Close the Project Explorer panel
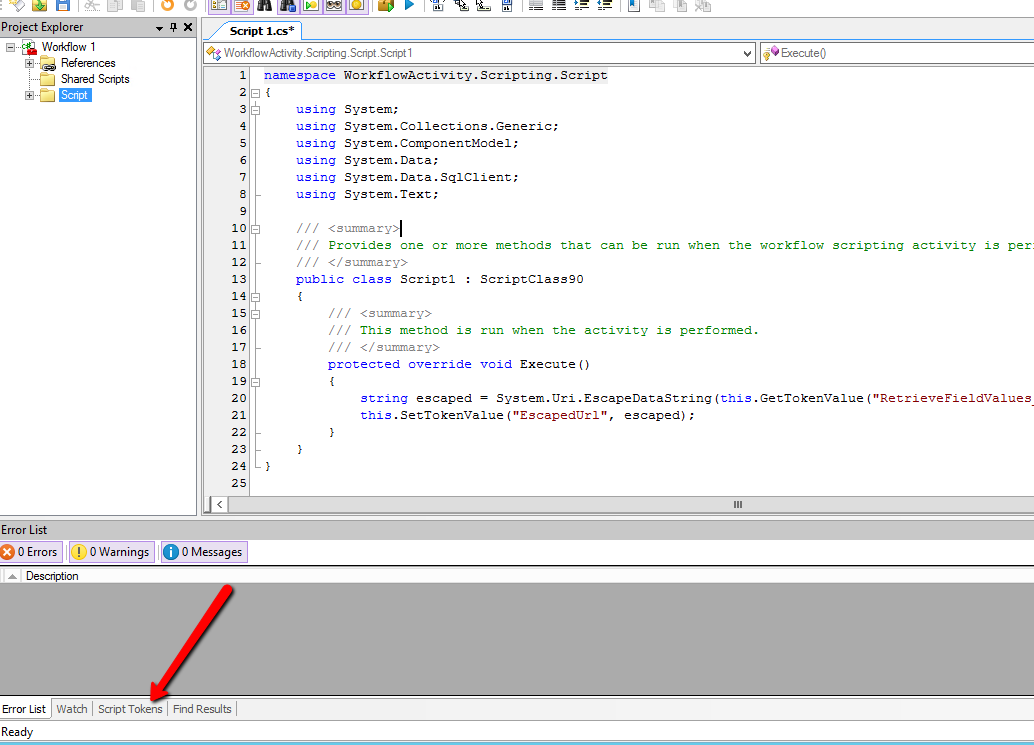The image size is (1034, 745). click(188, 27)
